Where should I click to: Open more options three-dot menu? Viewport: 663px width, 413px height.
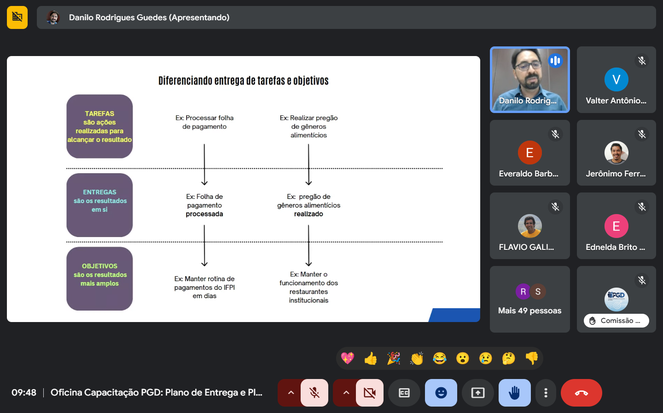[545, 393]
